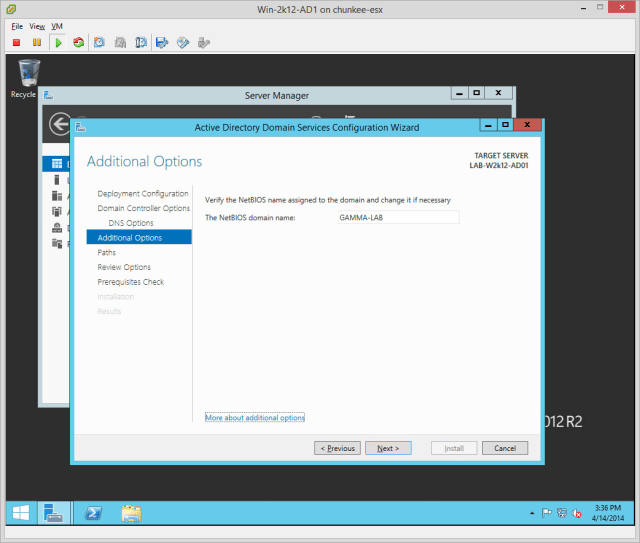Click the muted speaker tray icon
Viewport: 640px width, 543px height.
coord(577,513)
